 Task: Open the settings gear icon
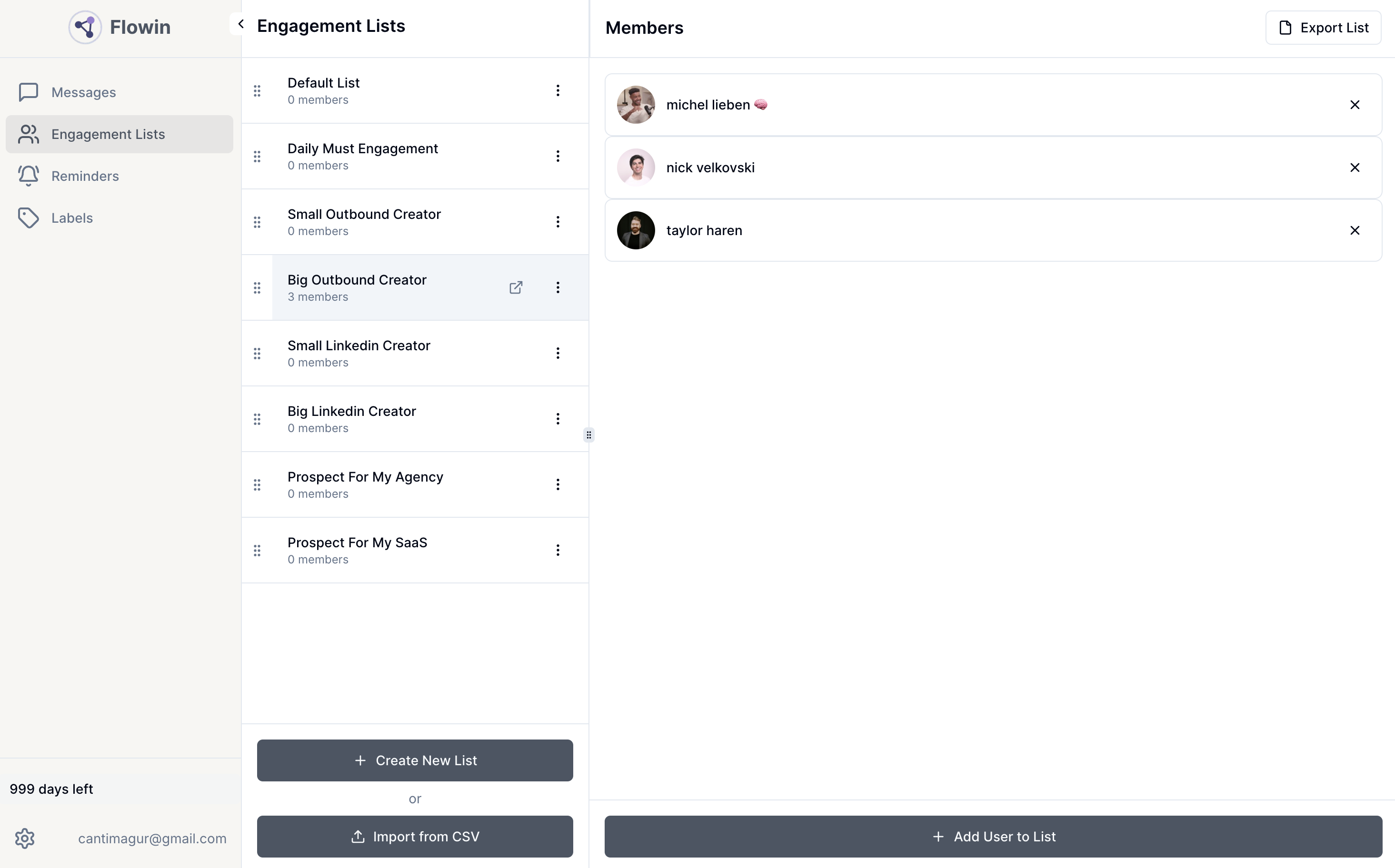coord(25,838)
